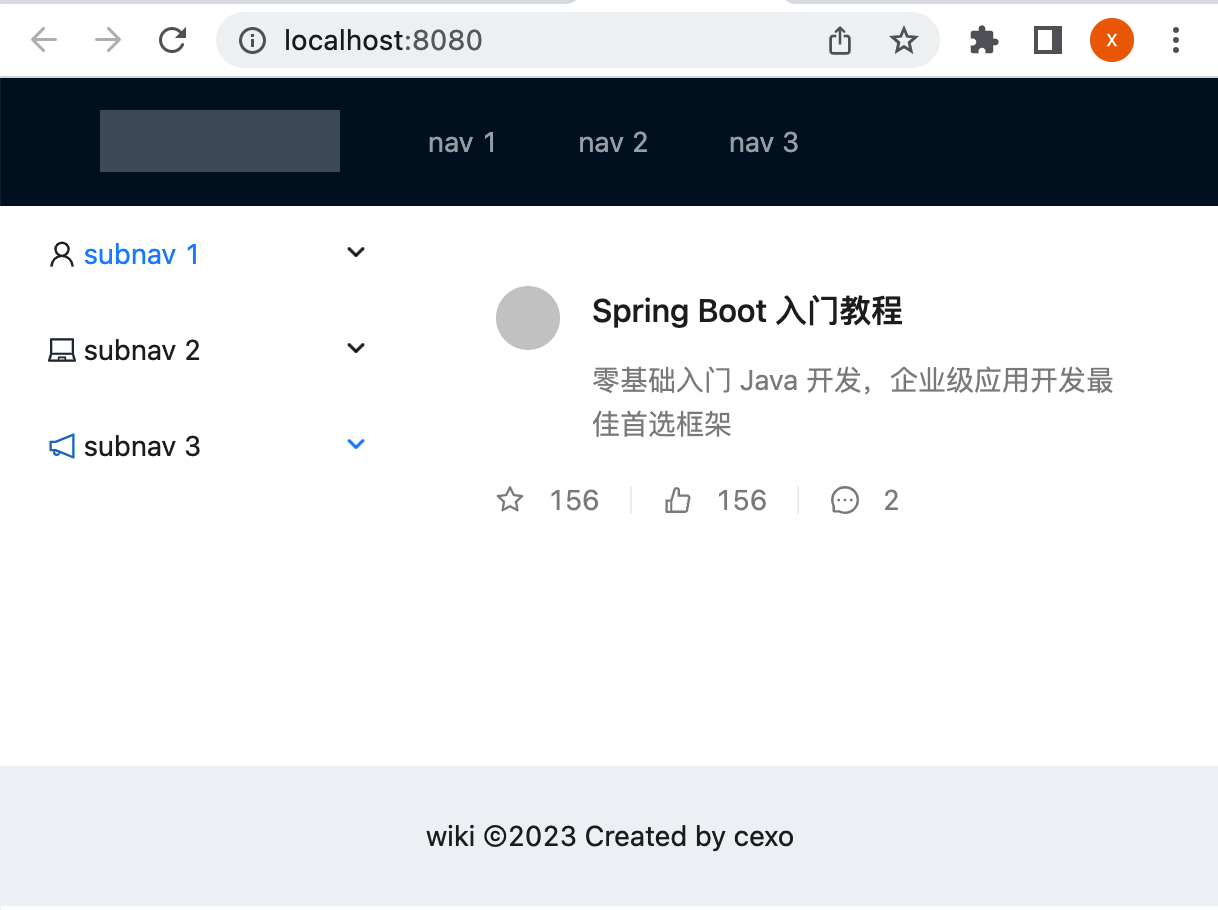Screen dimensions: 1218x910
Task: View site information icon in address bar
Action: pyautogui.click(x=253, y=40)
